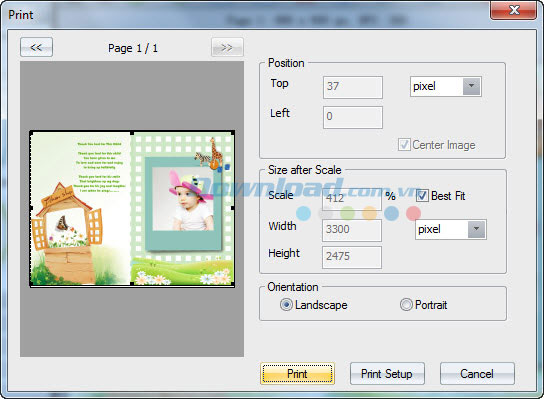Click the Left position field
544x399 pixels.
coord(353,117)
